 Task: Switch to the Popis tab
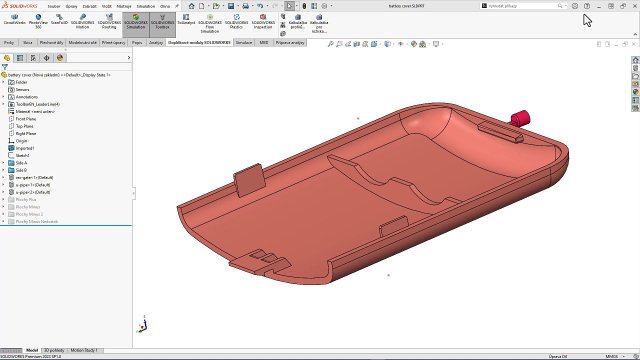tap(137, 42)
